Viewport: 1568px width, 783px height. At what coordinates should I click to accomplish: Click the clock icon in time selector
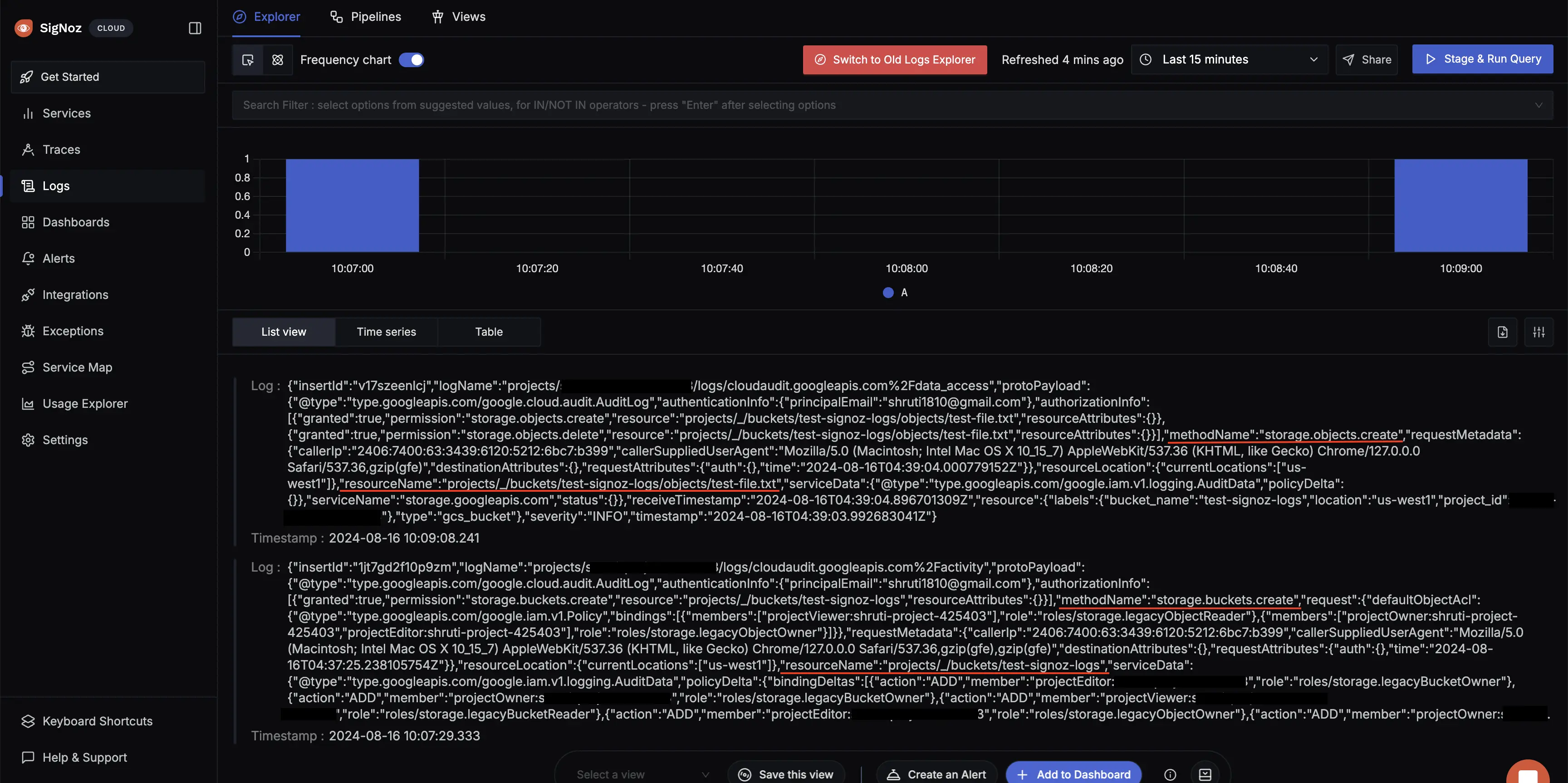point(1146,59)
